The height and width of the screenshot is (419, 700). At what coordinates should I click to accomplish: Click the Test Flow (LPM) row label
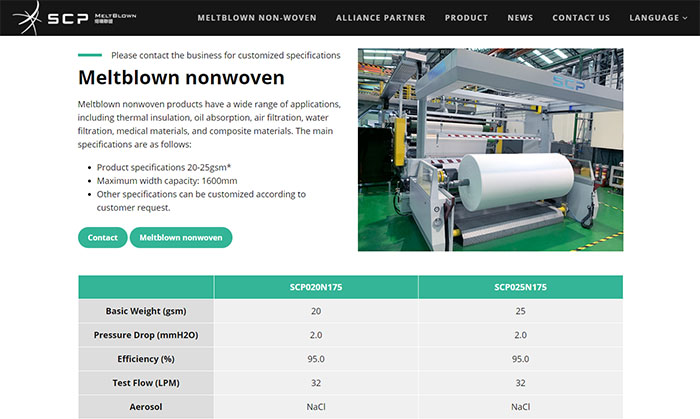[146, 383]
